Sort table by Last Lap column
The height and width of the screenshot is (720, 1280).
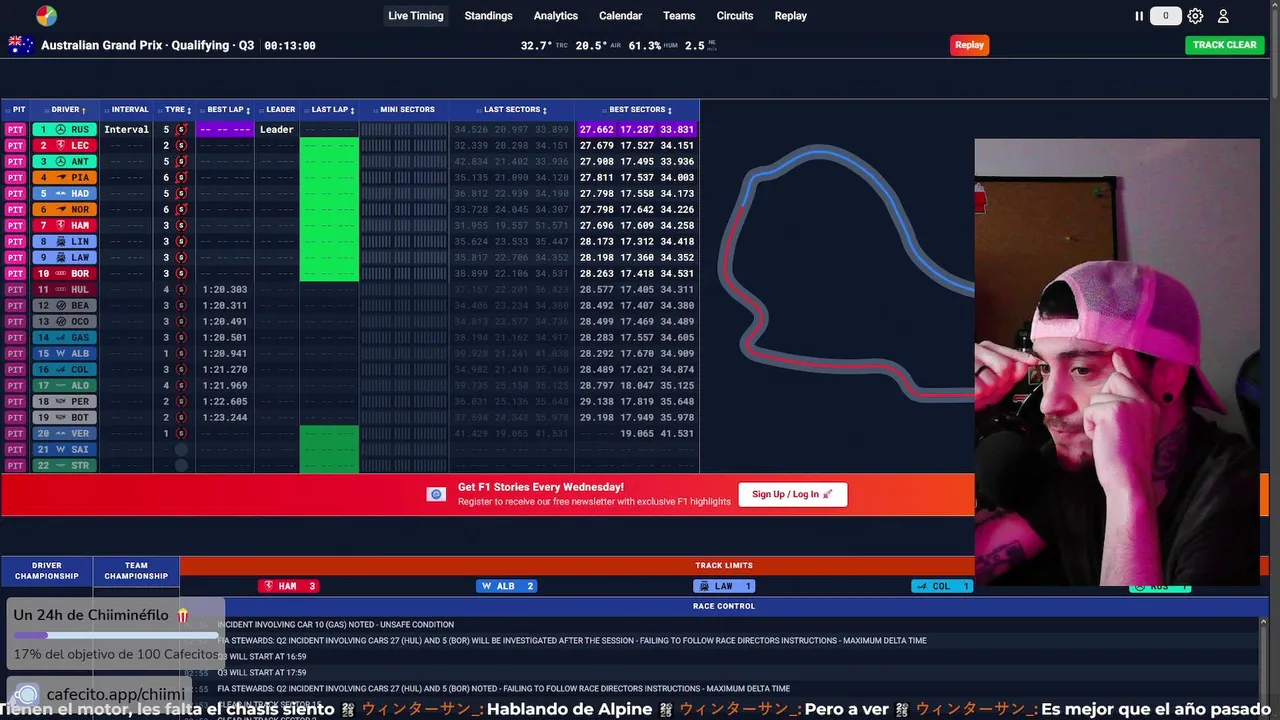point(332,110)
